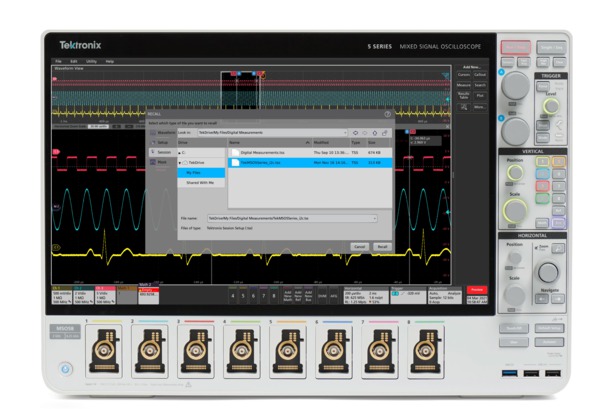600x409 pixels.
Task: Add a Plot view
Action: coord(481,97)
